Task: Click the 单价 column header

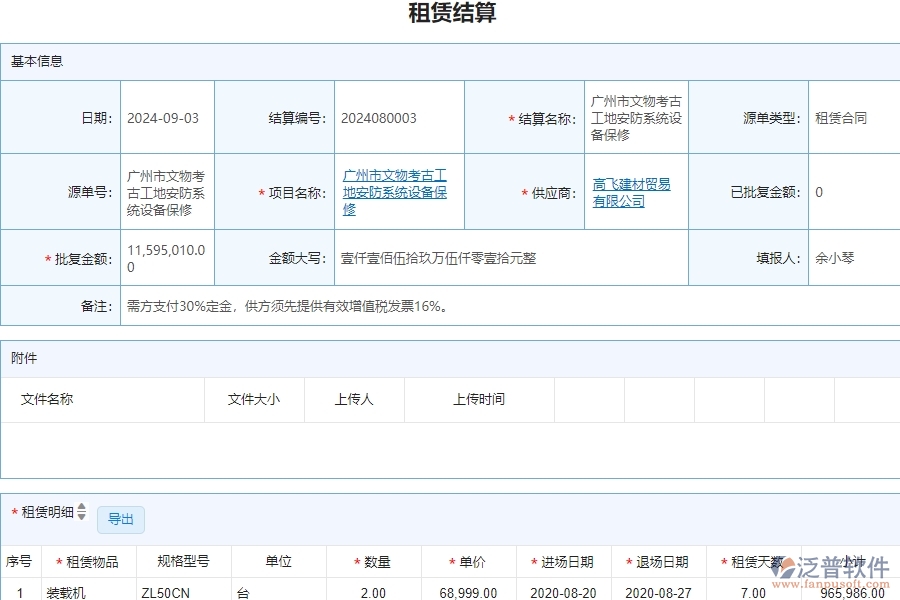Action: pos(470,561)
